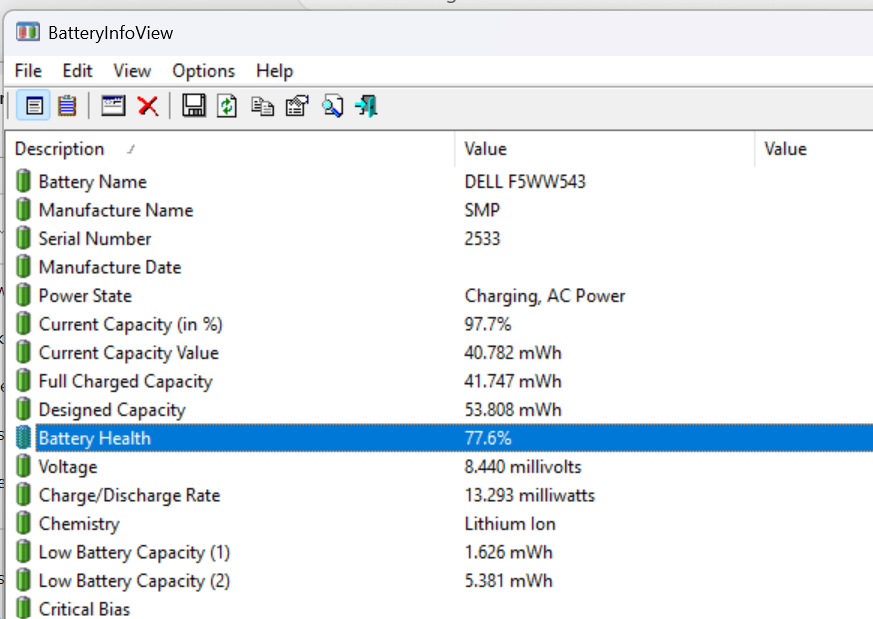Click battery icon beside Battery Name
This screenshot has height=619, width=873.
[x=23, y=181]
